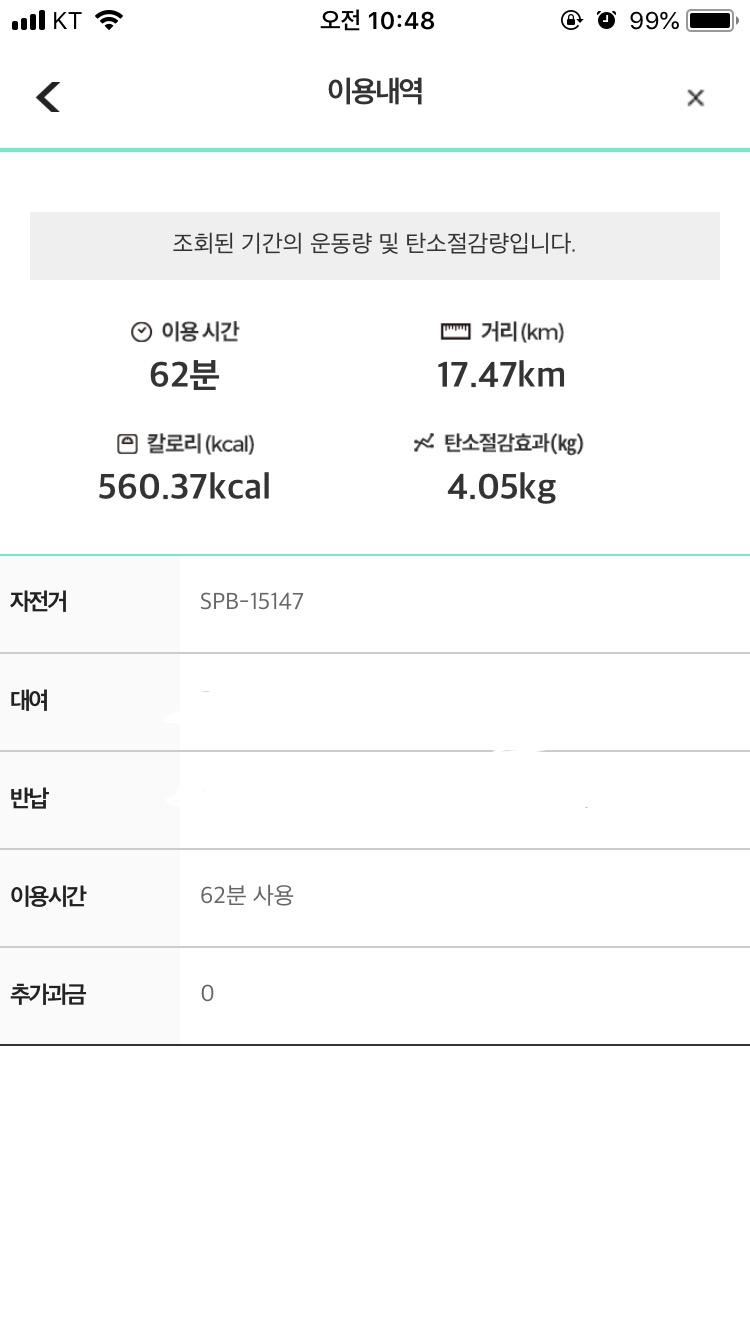The width and height of the screenshot is (750, 1334).
Task: Select the 대여 row
Action: click(x=375, y=701)
